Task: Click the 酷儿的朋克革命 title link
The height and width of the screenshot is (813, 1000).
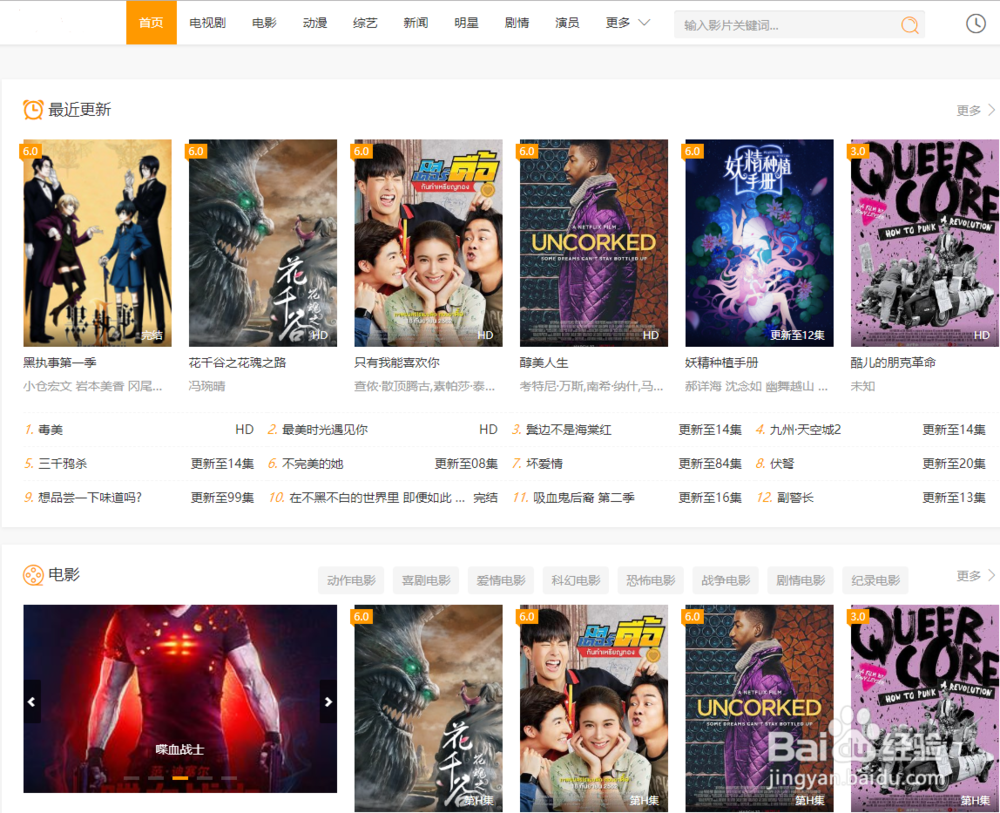Action: coord(893,363)
